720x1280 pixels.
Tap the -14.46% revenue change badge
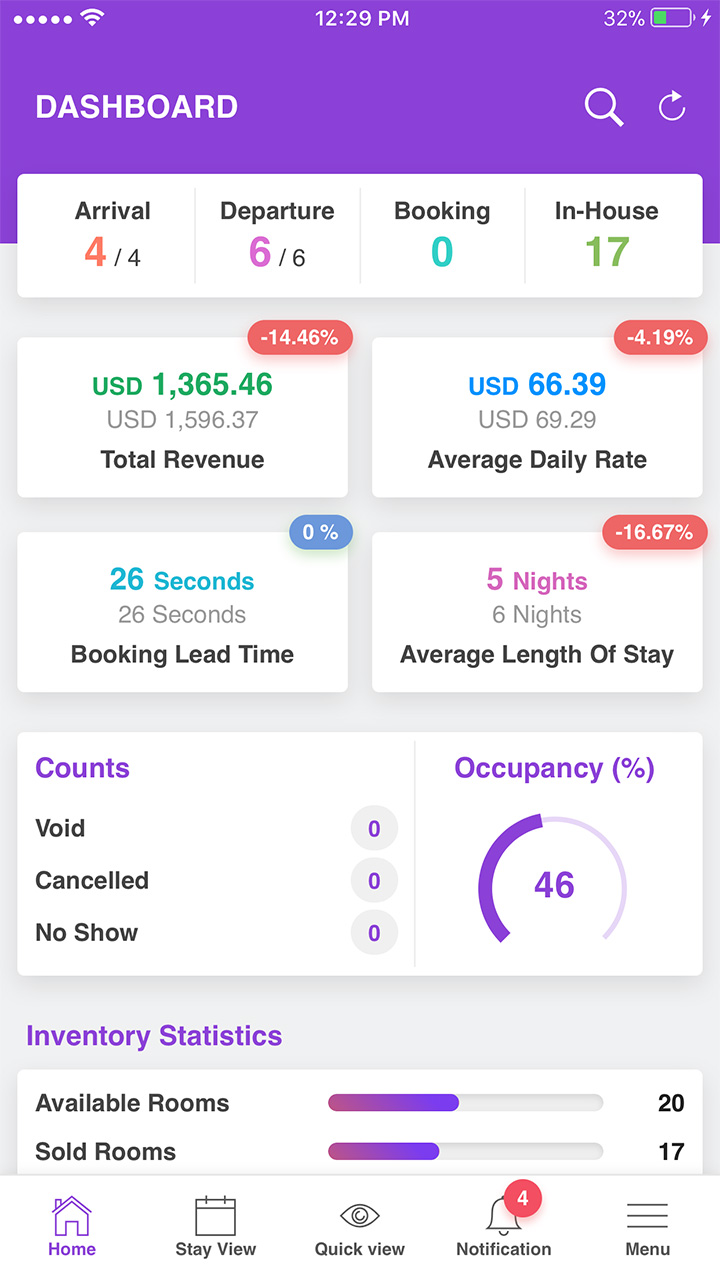click(300, 338)
